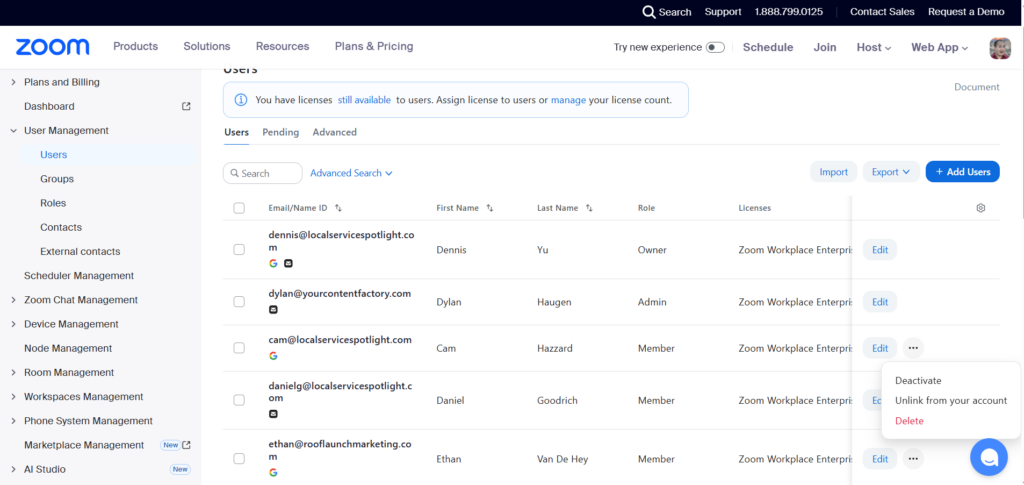1024x485 pixels.
Task: Open more options ellipsis for Cam row
Action: coord(913,348)
